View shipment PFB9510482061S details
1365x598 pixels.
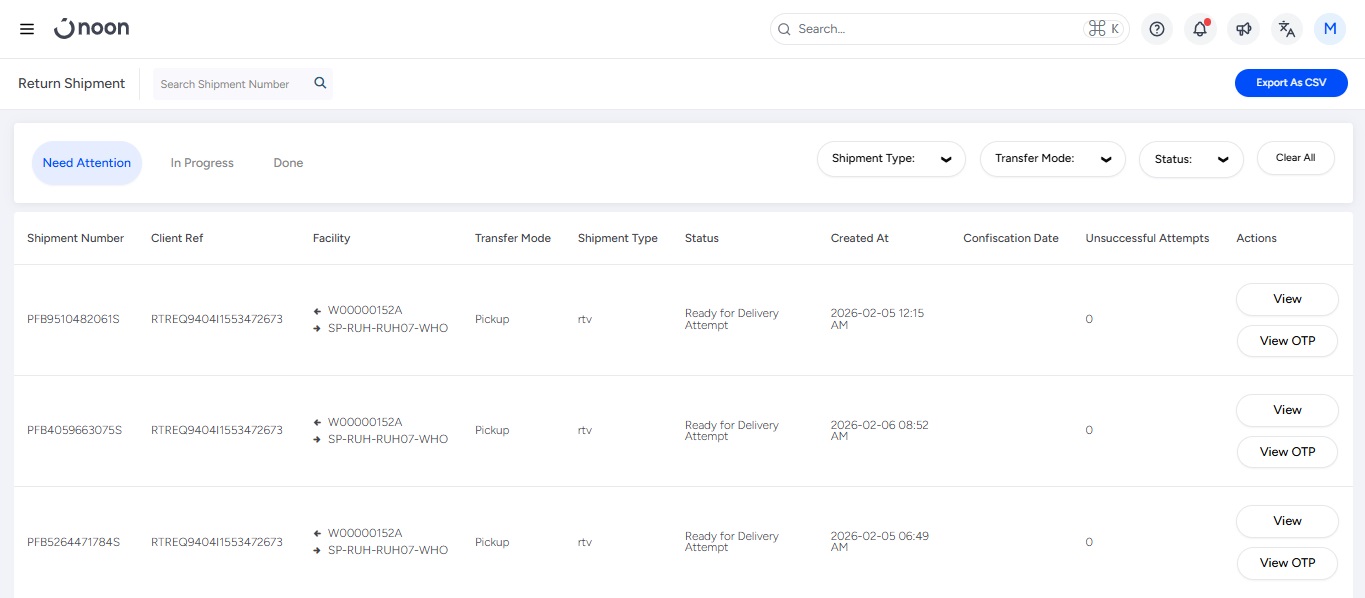point(1287,299)
